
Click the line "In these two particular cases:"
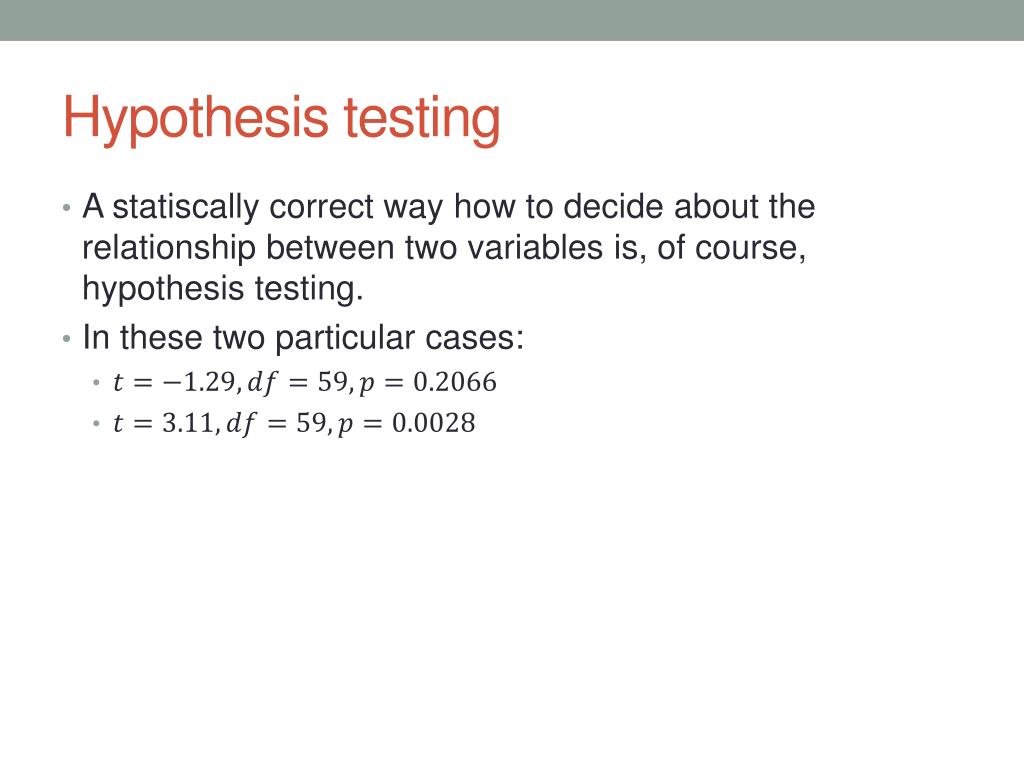tap(303, 338)
